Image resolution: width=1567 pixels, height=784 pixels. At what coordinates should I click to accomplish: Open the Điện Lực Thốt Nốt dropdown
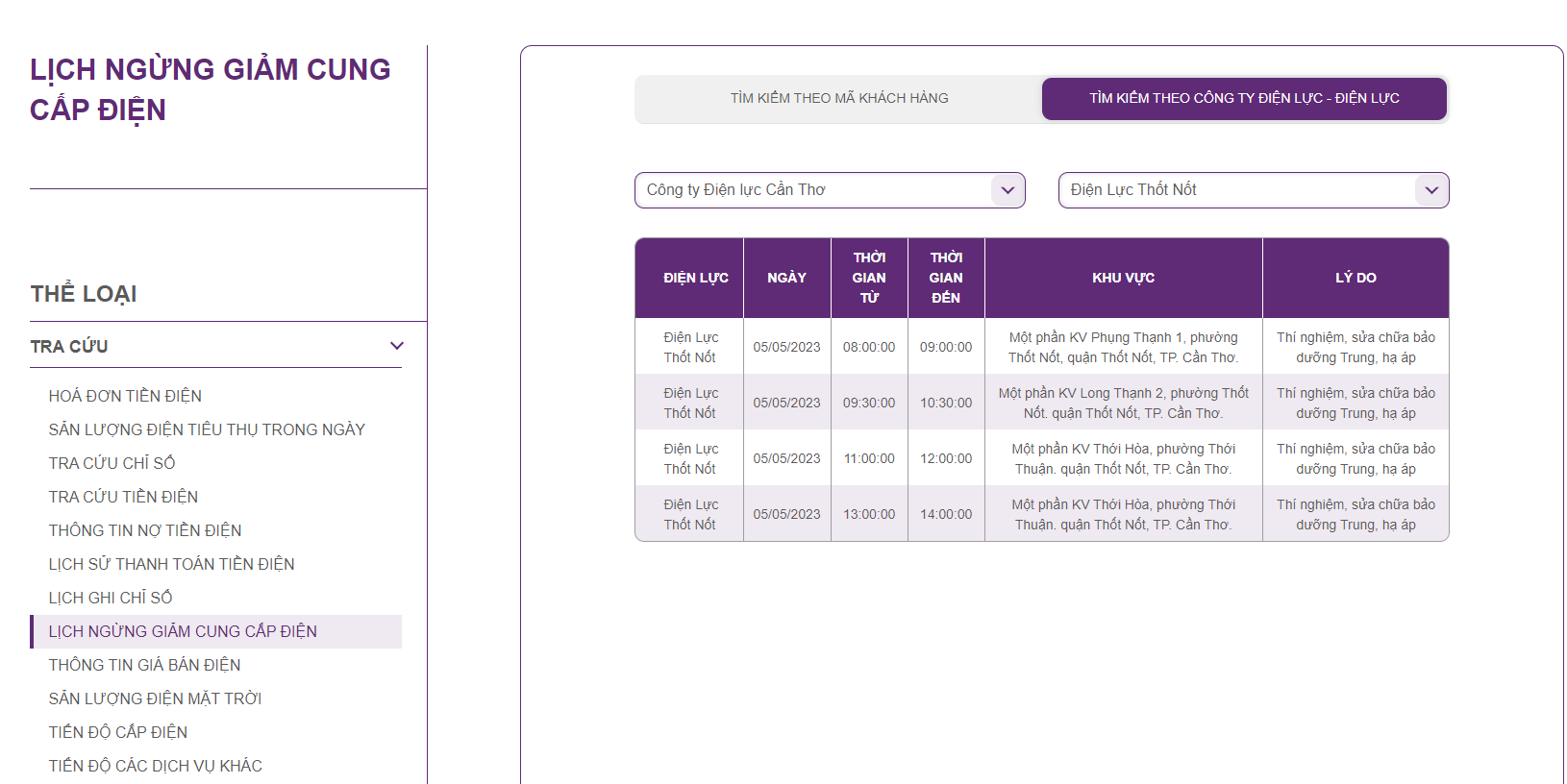(1253, 190)
